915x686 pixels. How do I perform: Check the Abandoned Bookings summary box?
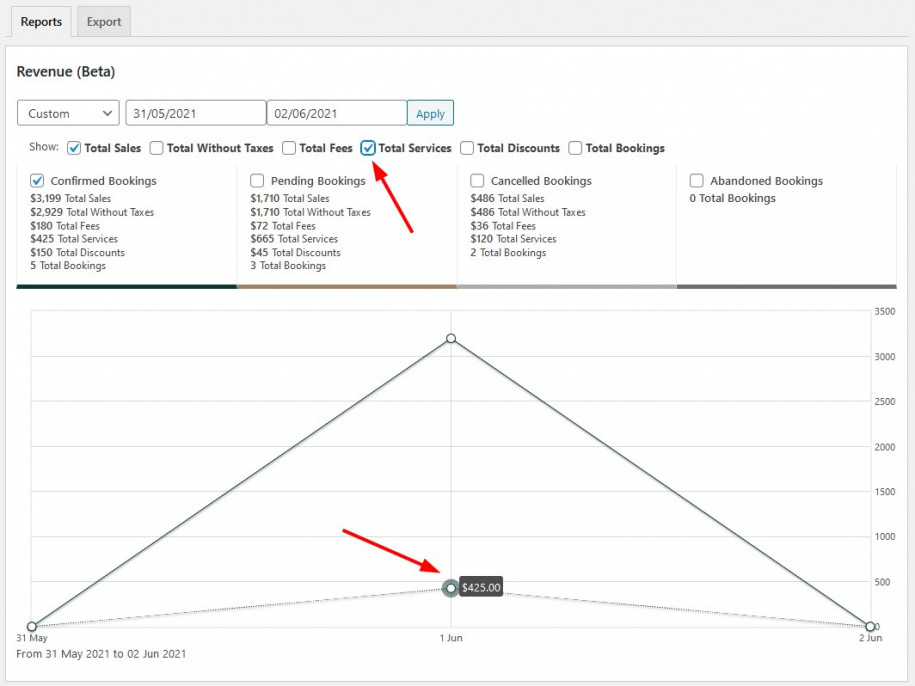[x=697, y=181]
